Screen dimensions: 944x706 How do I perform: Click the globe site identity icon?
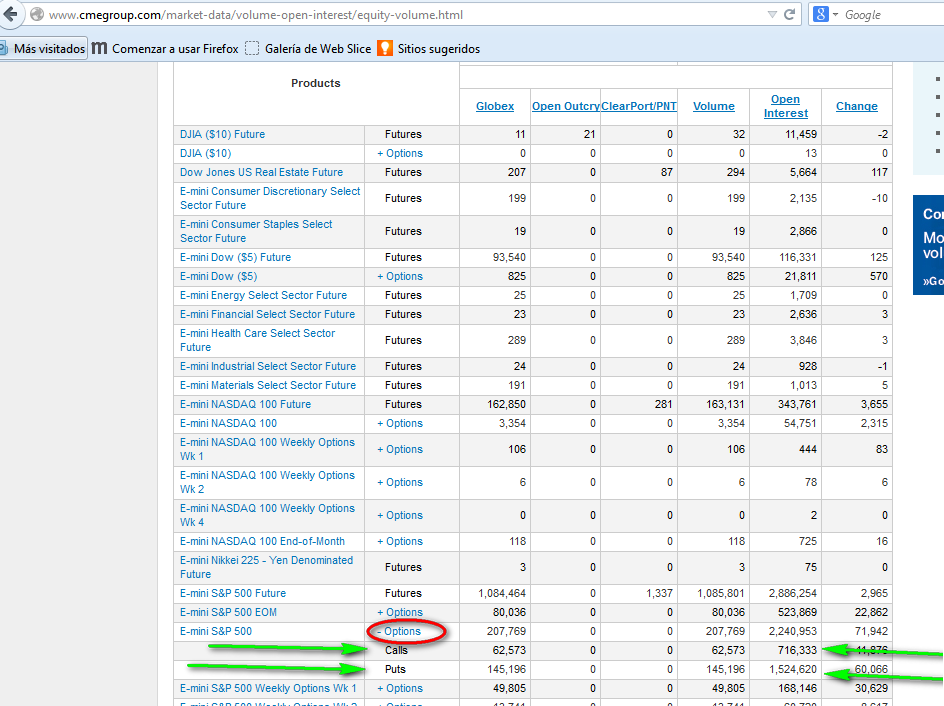tap(37, 15)
